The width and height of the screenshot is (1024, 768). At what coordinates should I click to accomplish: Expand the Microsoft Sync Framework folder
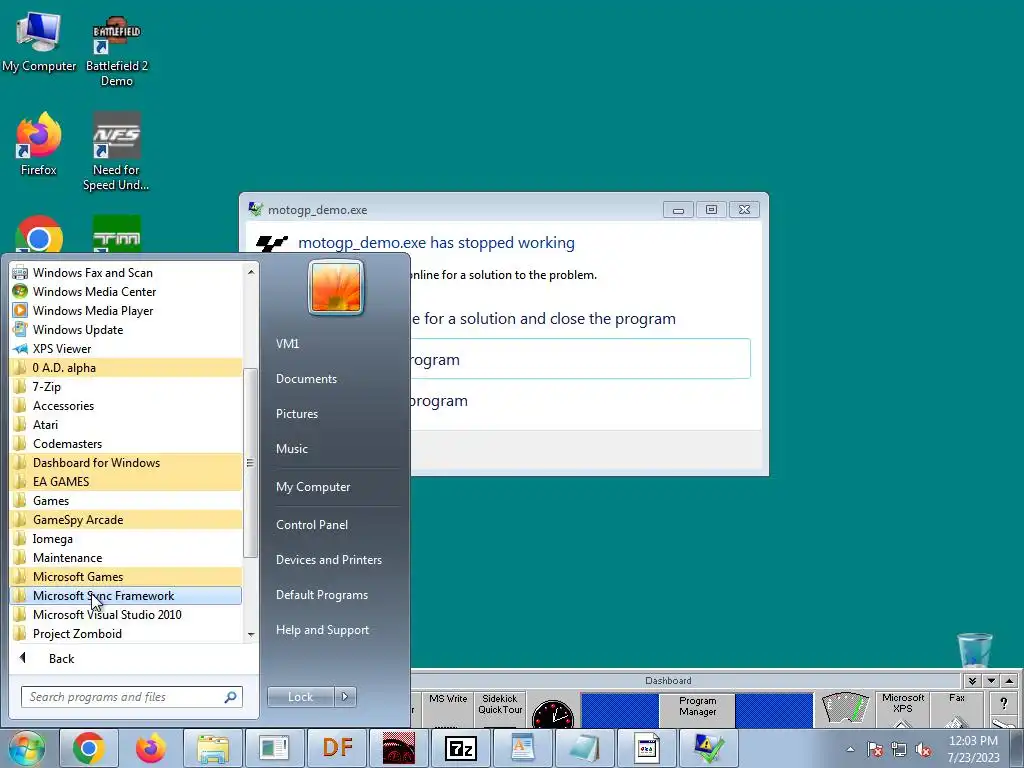tap(126, 596)
